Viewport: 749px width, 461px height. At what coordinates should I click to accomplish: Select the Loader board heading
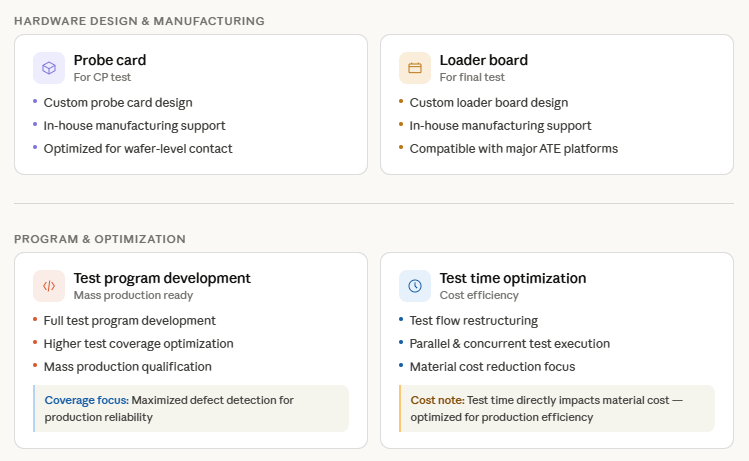pos(483,60)
